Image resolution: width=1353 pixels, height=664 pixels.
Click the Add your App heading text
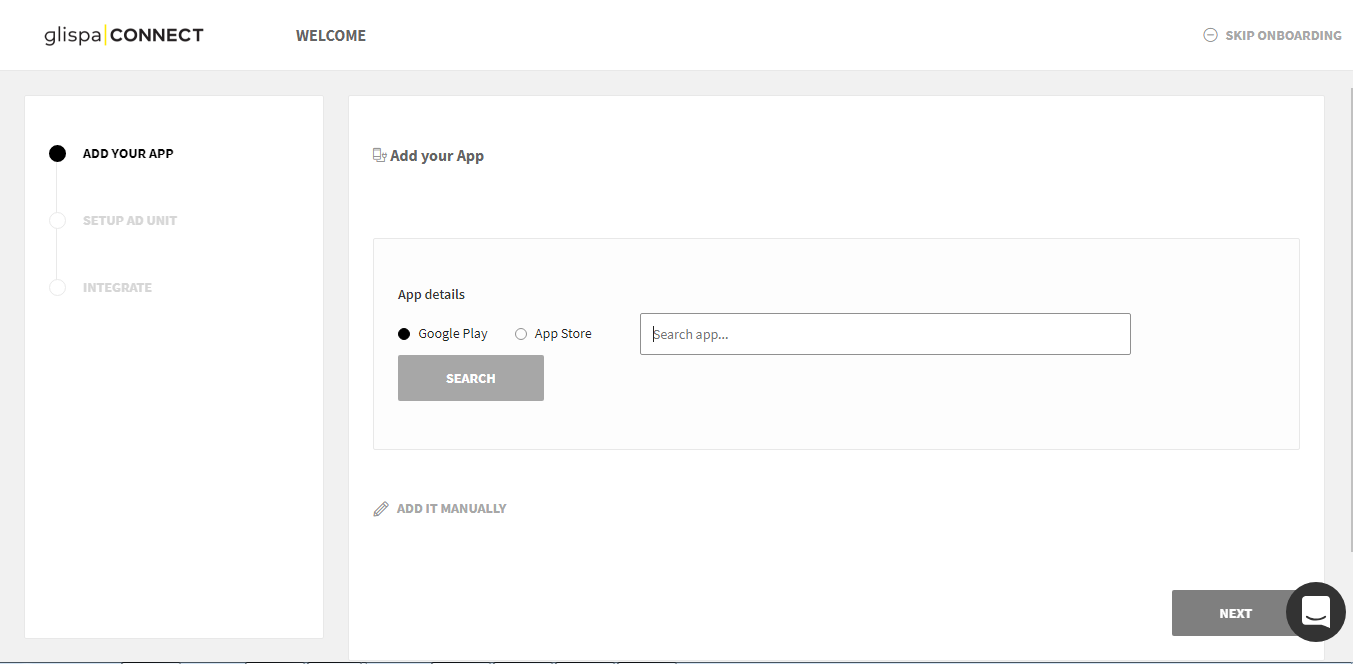(x=437, y=156)
